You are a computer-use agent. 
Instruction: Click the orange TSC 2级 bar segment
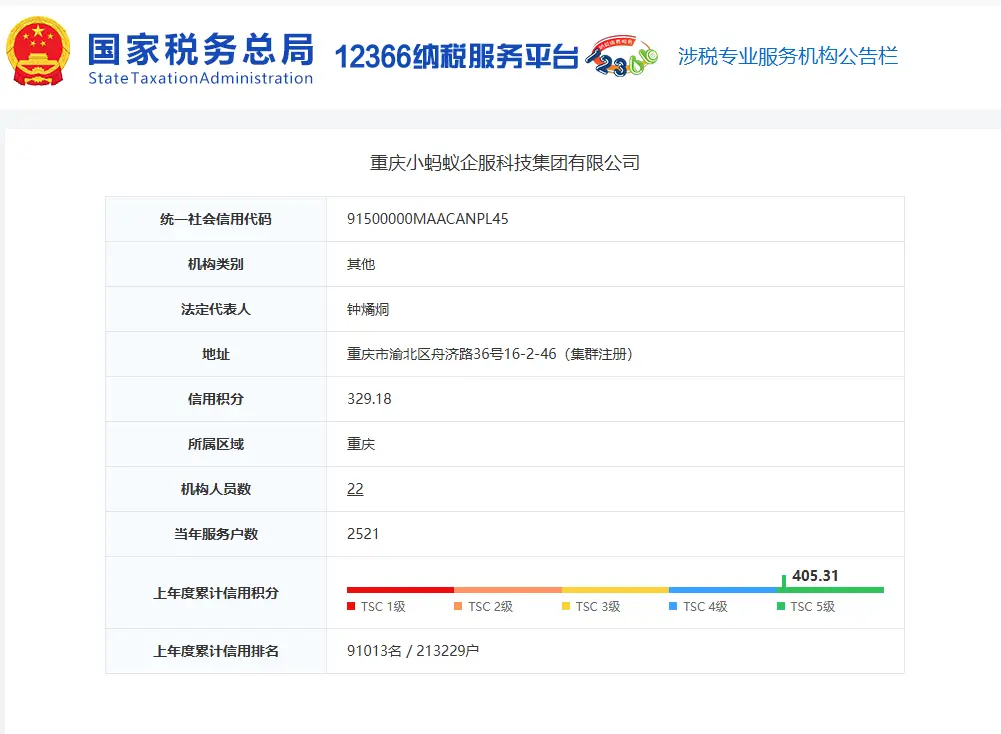[x=508, y=590]
